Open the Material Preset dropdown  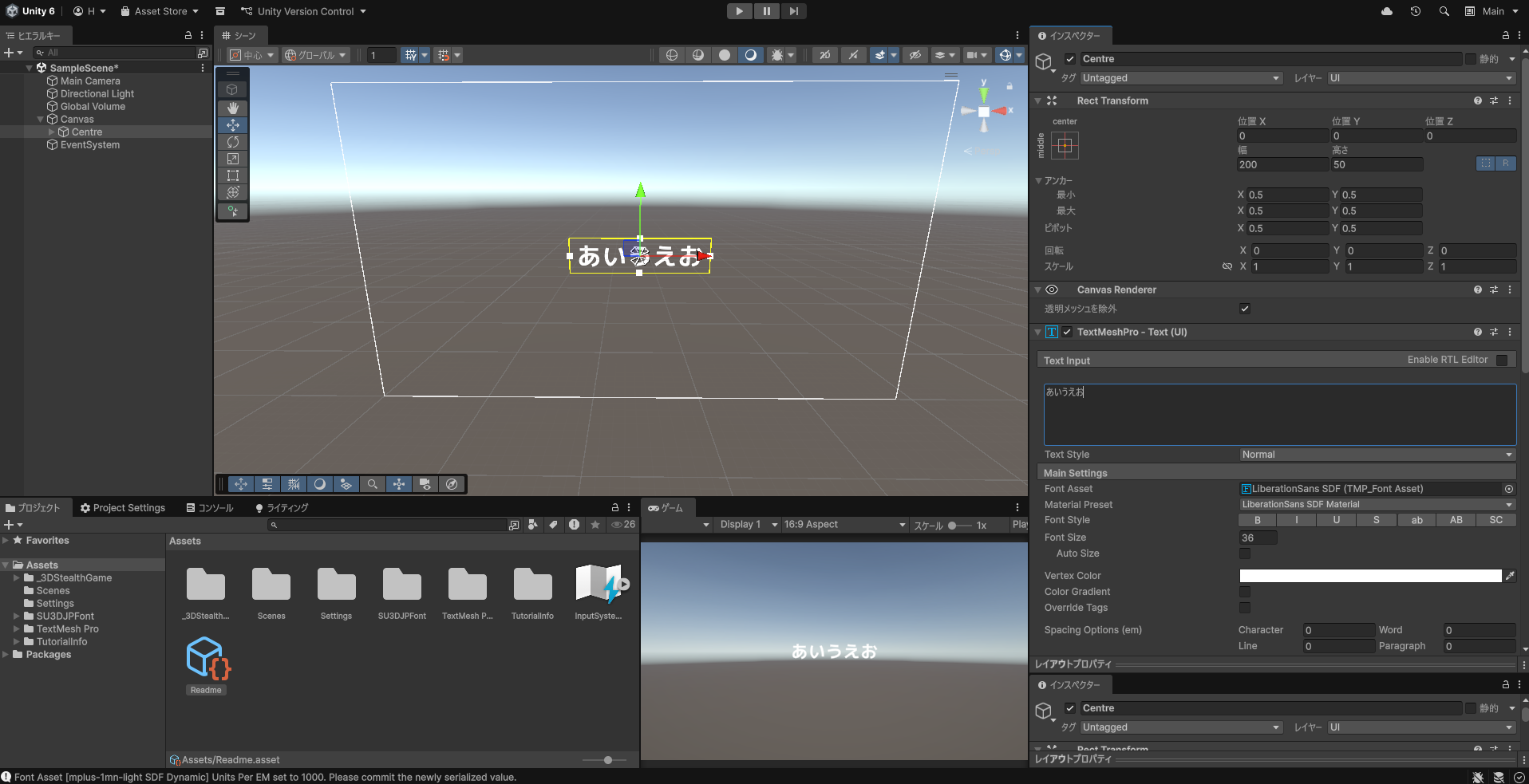coord(1377,505)
